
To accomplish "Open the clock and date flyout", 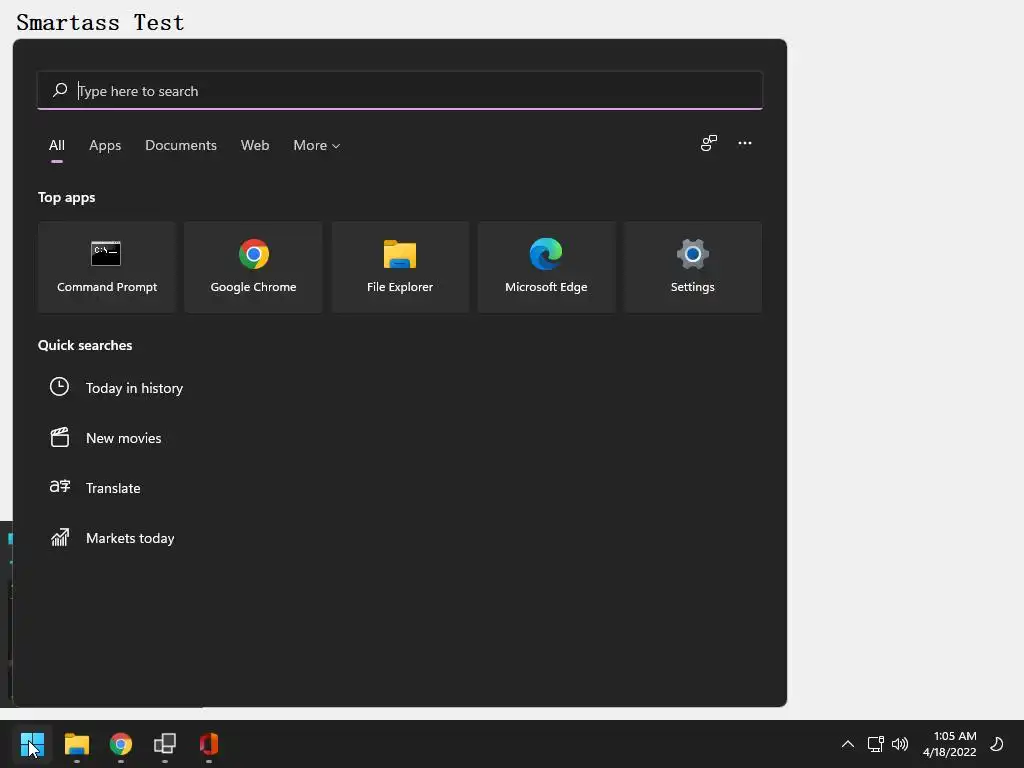I will (950, 744).
